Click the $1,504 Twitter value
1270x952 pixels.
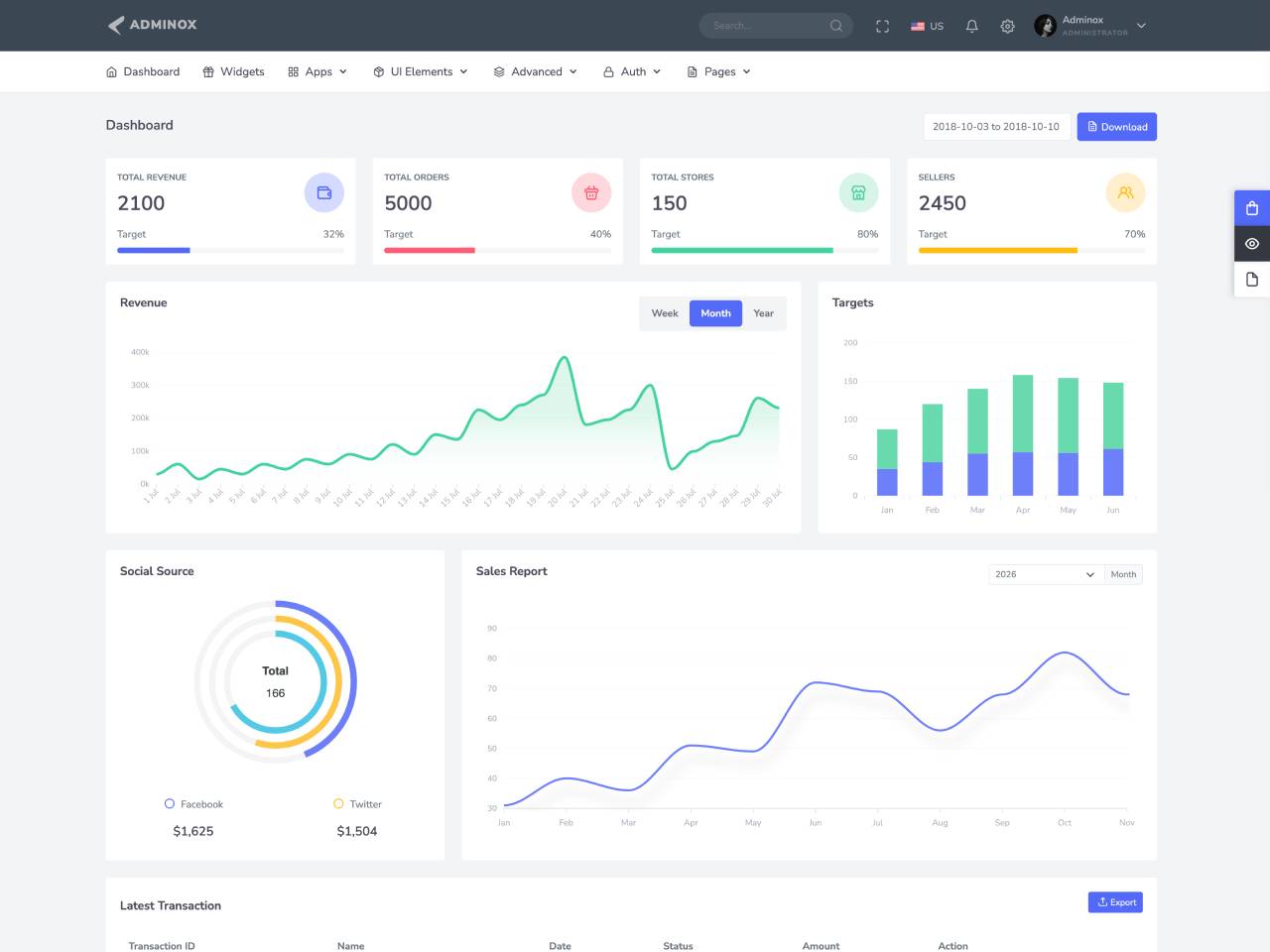(357, 831)
